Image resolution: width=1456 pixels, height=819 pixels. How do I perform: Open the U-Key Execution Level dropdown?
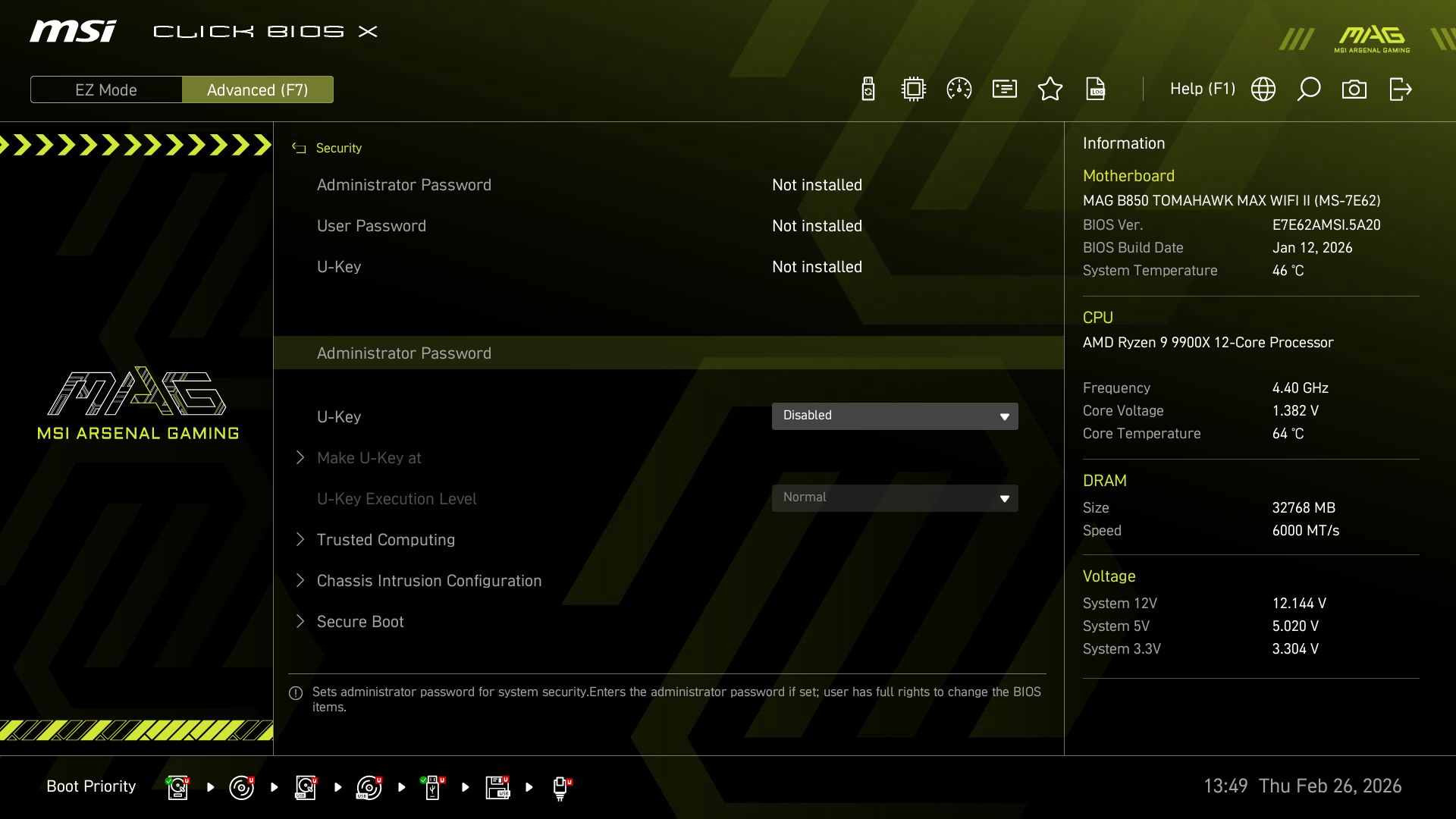coord(895,497)
